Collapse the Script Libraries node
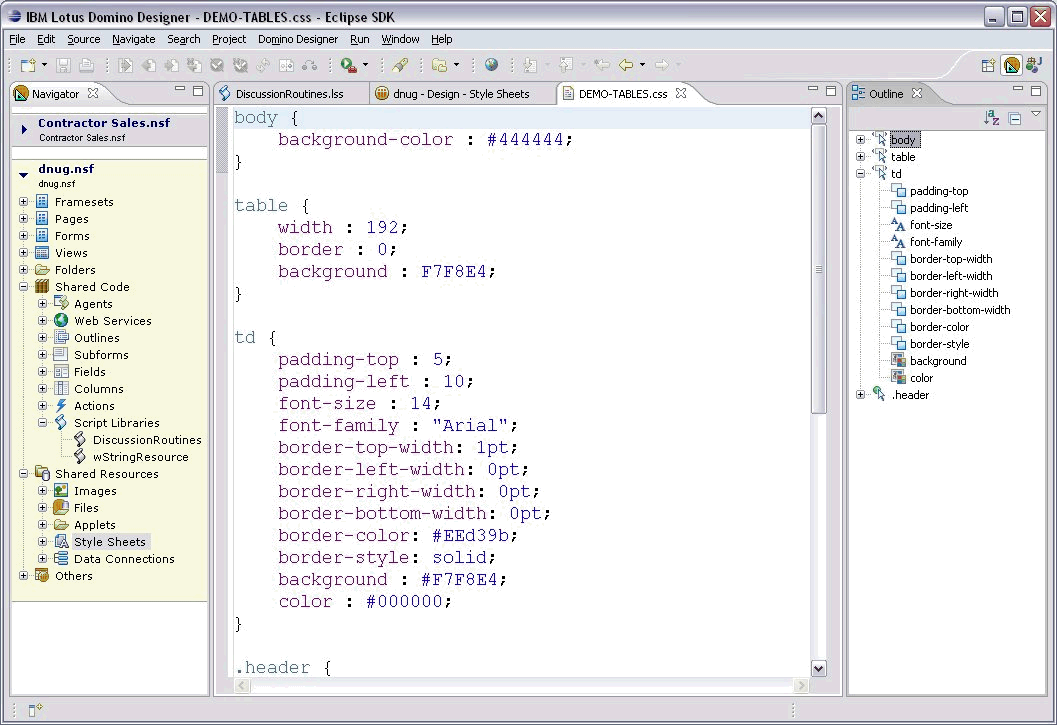The height and width of the screenshot is (725, 1057). (42, 423)
